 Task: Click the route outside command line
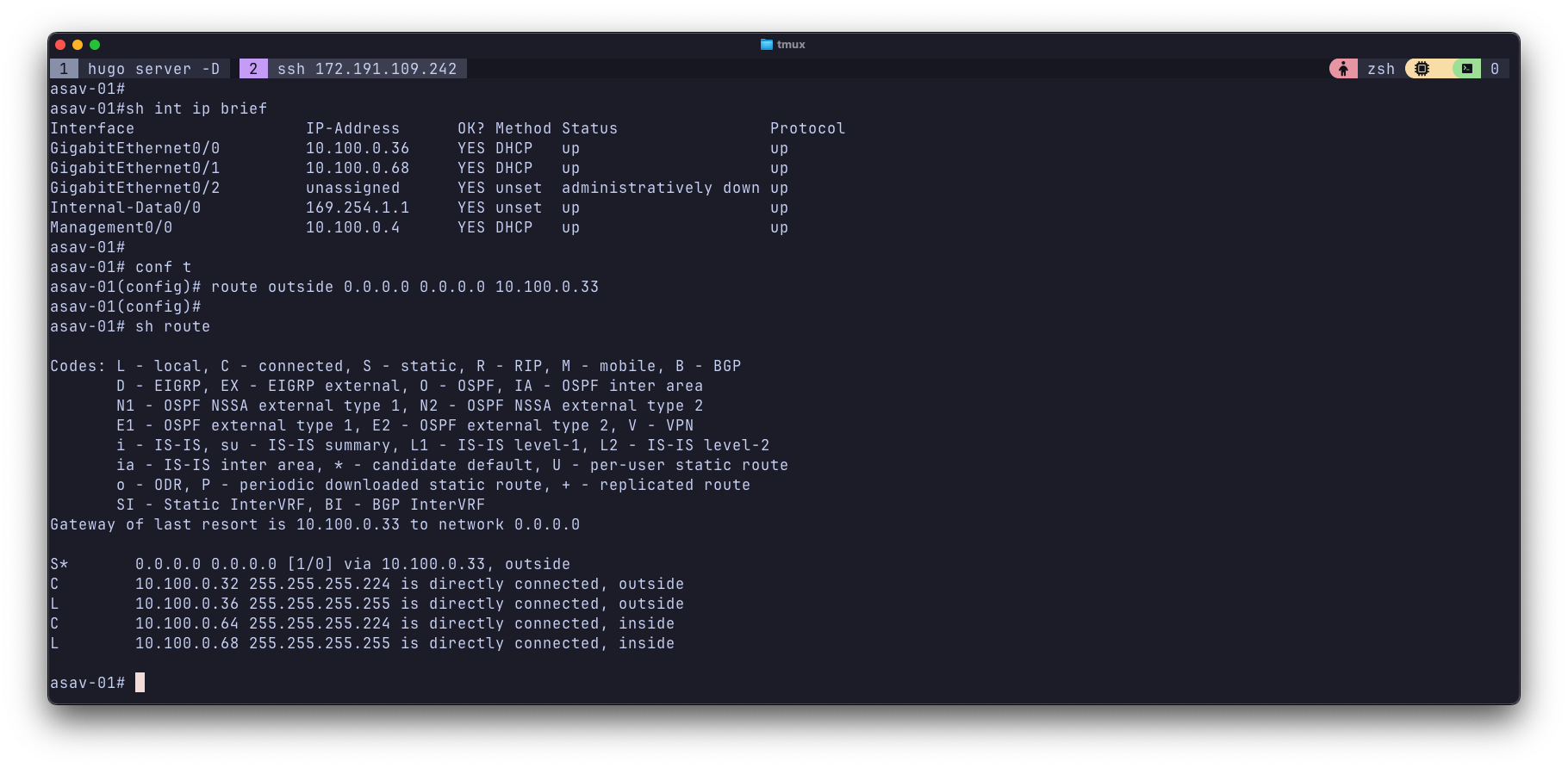[404, 287]
